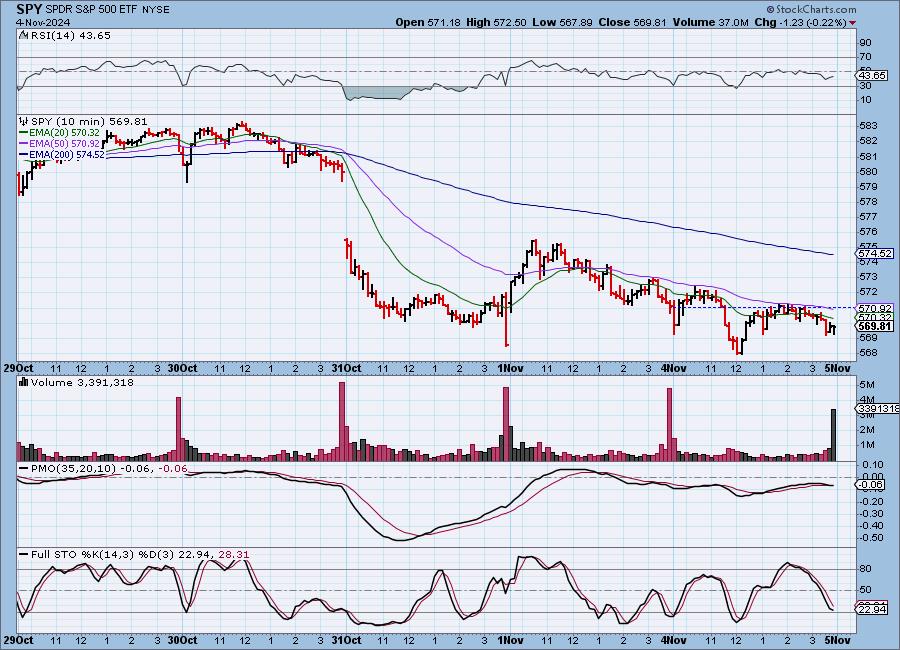The width and height of the screenshot is (900, 650).
Task: Click the red down-triangle beside the Chg value
Action: click(852, 23)
